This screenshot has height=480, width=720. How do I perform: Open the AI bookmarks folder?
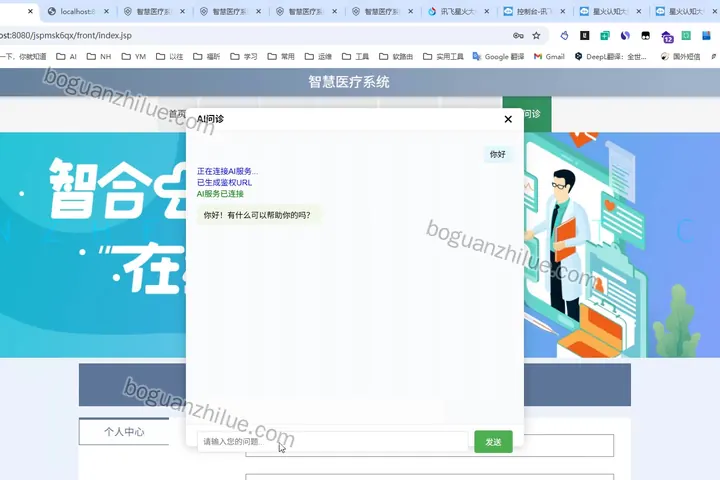click(x=66, y=56)
